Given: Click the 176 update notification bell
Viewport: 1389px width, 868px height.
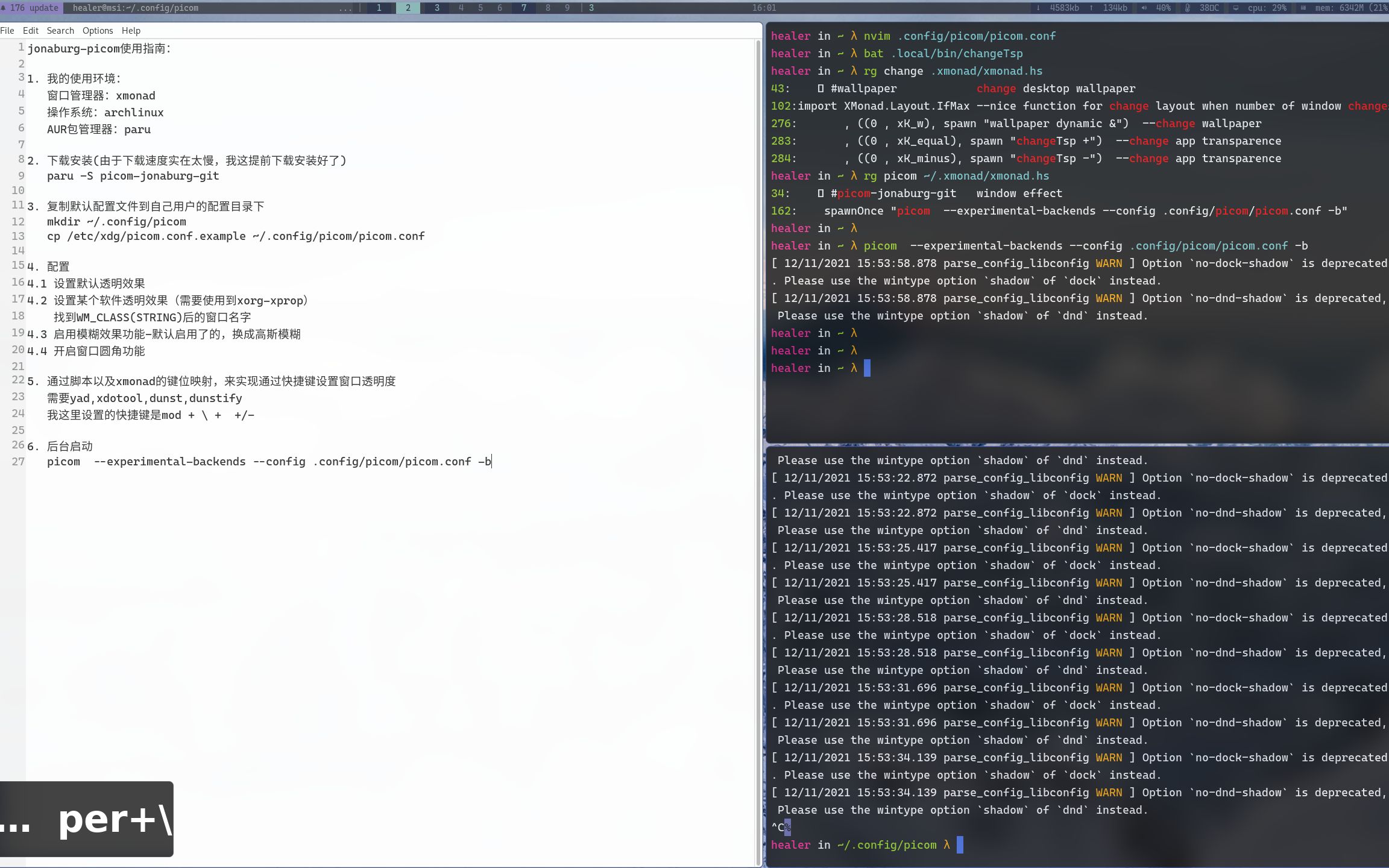Looking at the screenshot, I should [4, 8].
